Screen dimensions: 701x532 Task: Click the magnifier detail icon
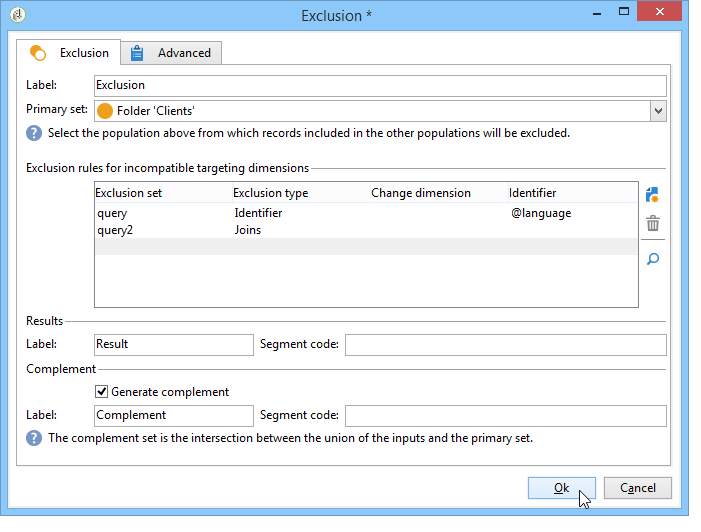coord(653,259)
